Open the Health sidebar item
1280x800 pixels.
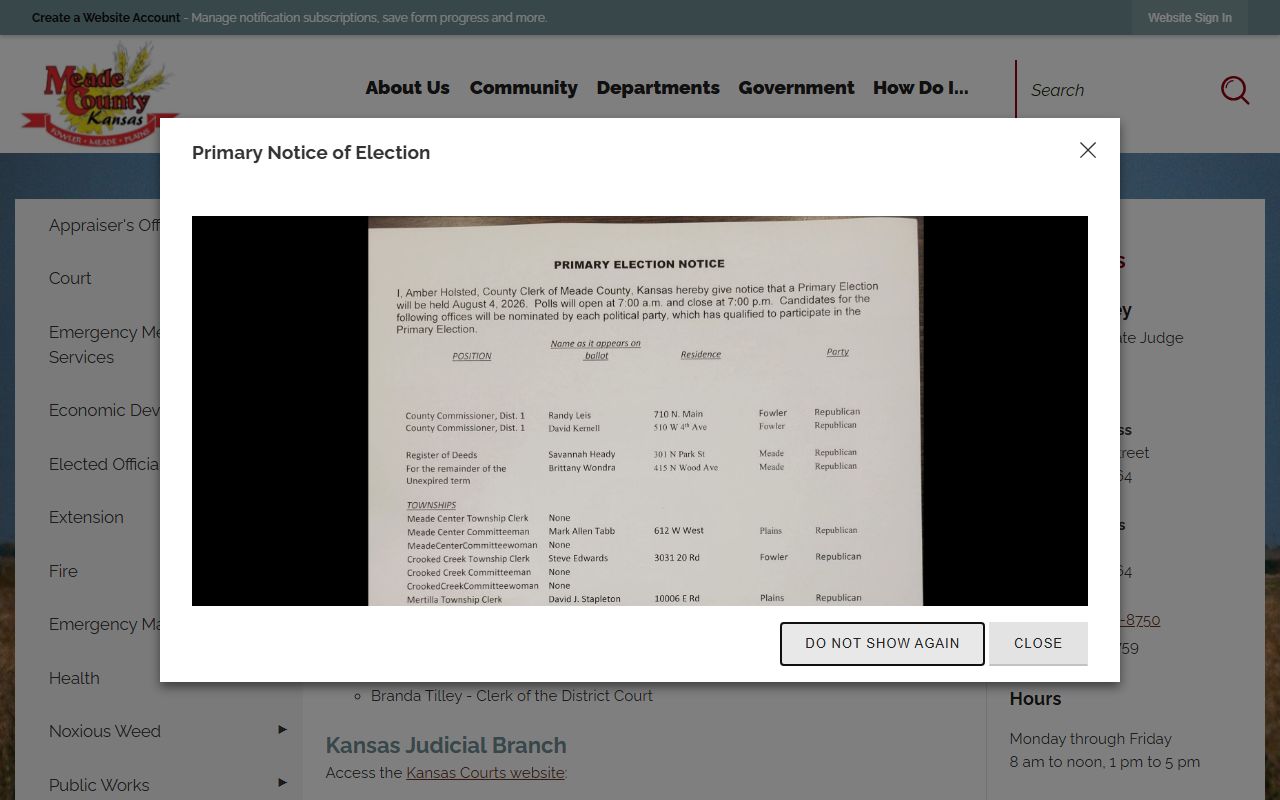(x=74, y=678)
